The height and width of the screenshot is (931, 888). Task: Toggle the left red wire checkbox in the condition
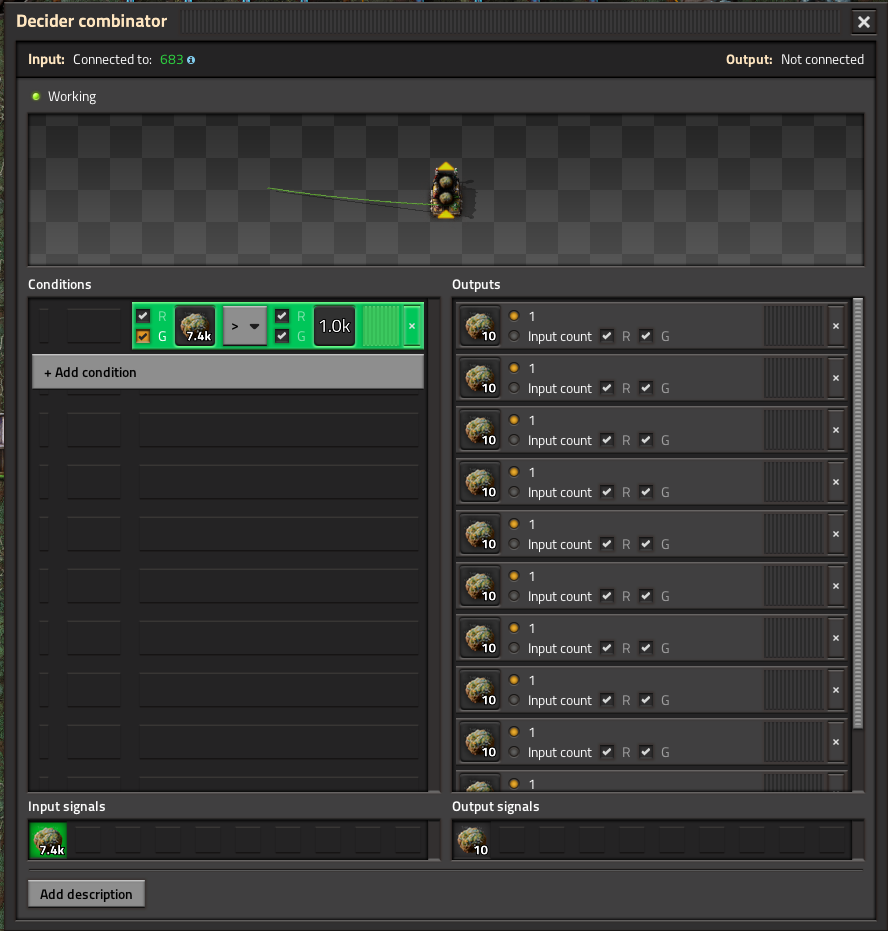143,316
